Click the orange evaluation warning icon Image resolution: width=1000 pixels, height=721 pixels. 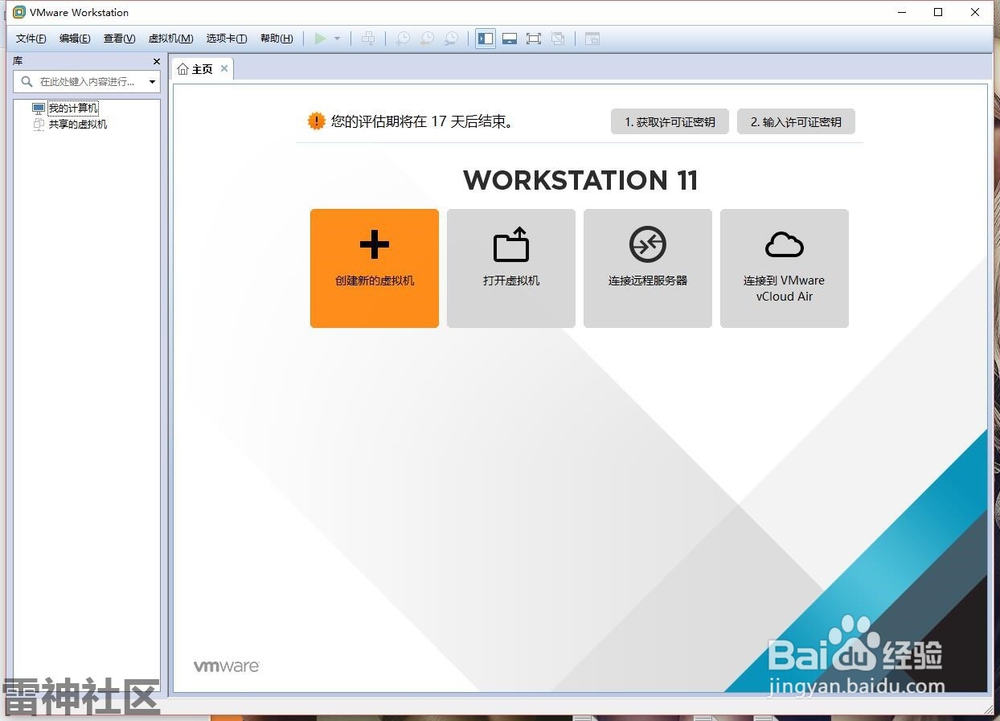click(316, 121)
